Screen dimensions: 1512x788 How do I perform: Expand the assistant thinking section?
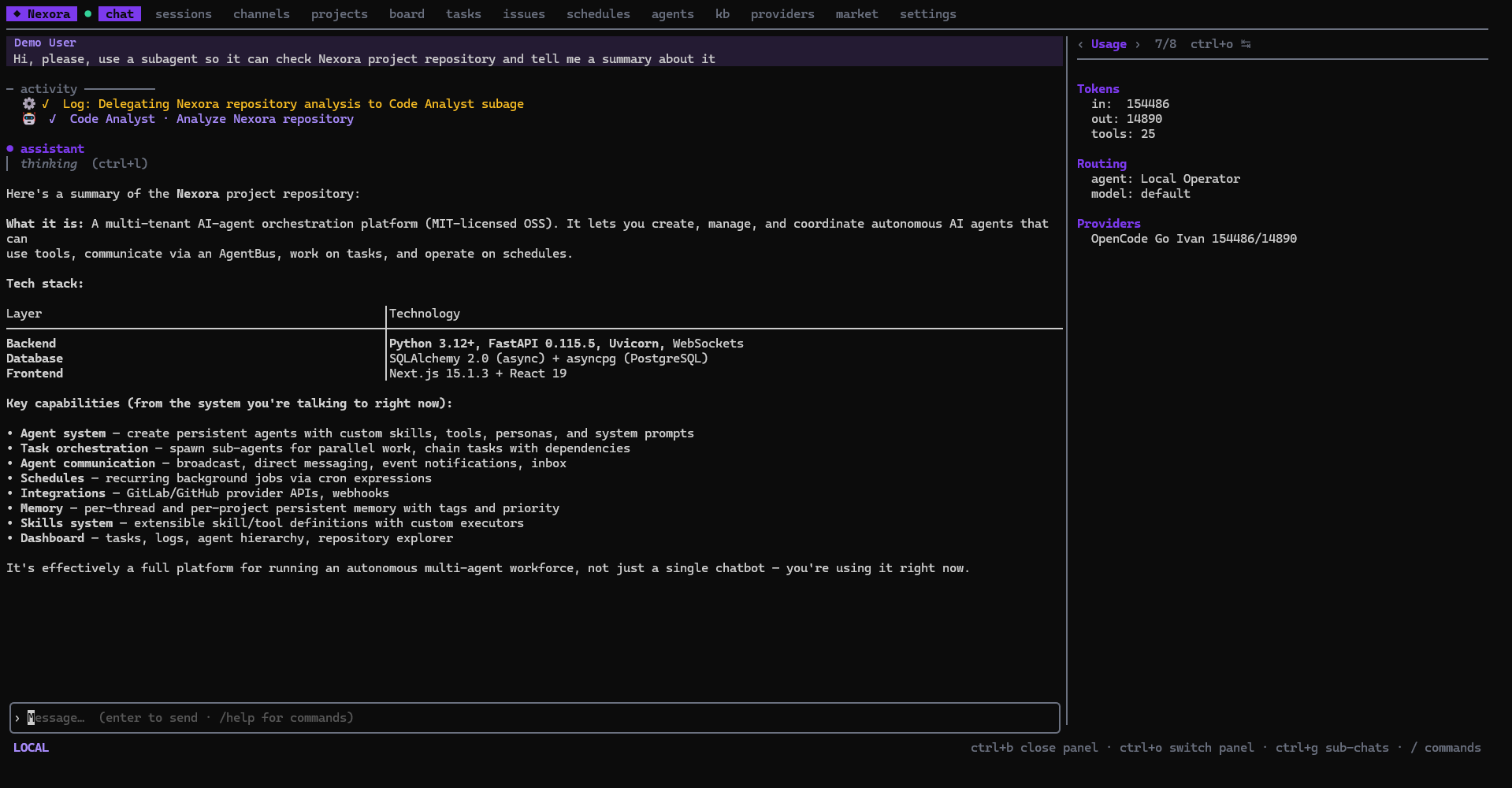[x=84, y=164]
